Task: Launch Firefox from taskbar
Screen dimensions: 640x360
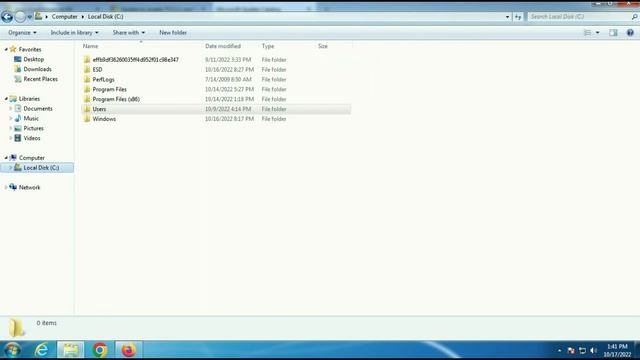Action: pyautogui.click(x=129, y=350)
